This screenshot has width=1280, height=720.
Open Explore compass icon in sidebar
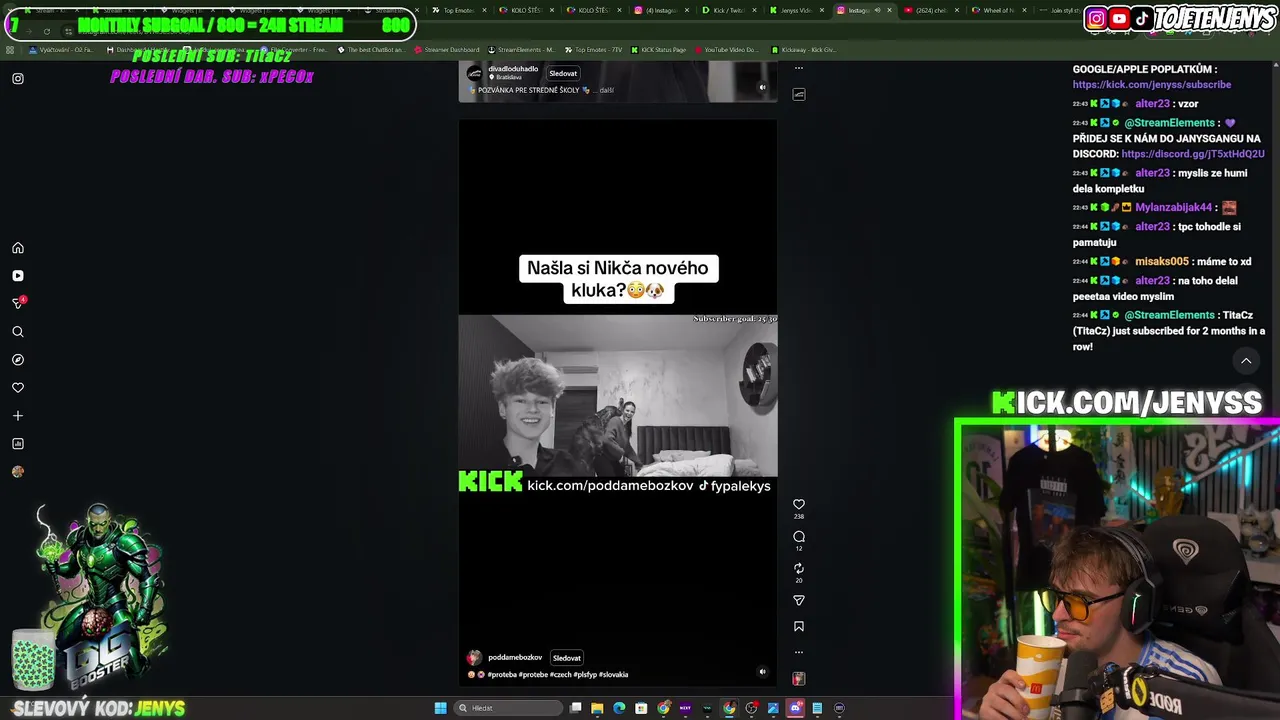pyautogui.click(x=17, y=360)
